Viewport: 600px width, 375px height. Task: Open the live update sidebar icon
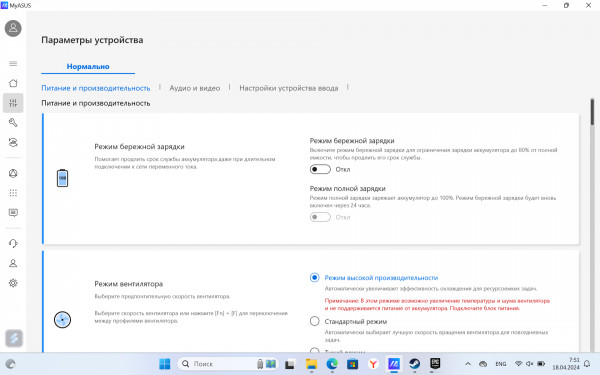click(13, 142)
